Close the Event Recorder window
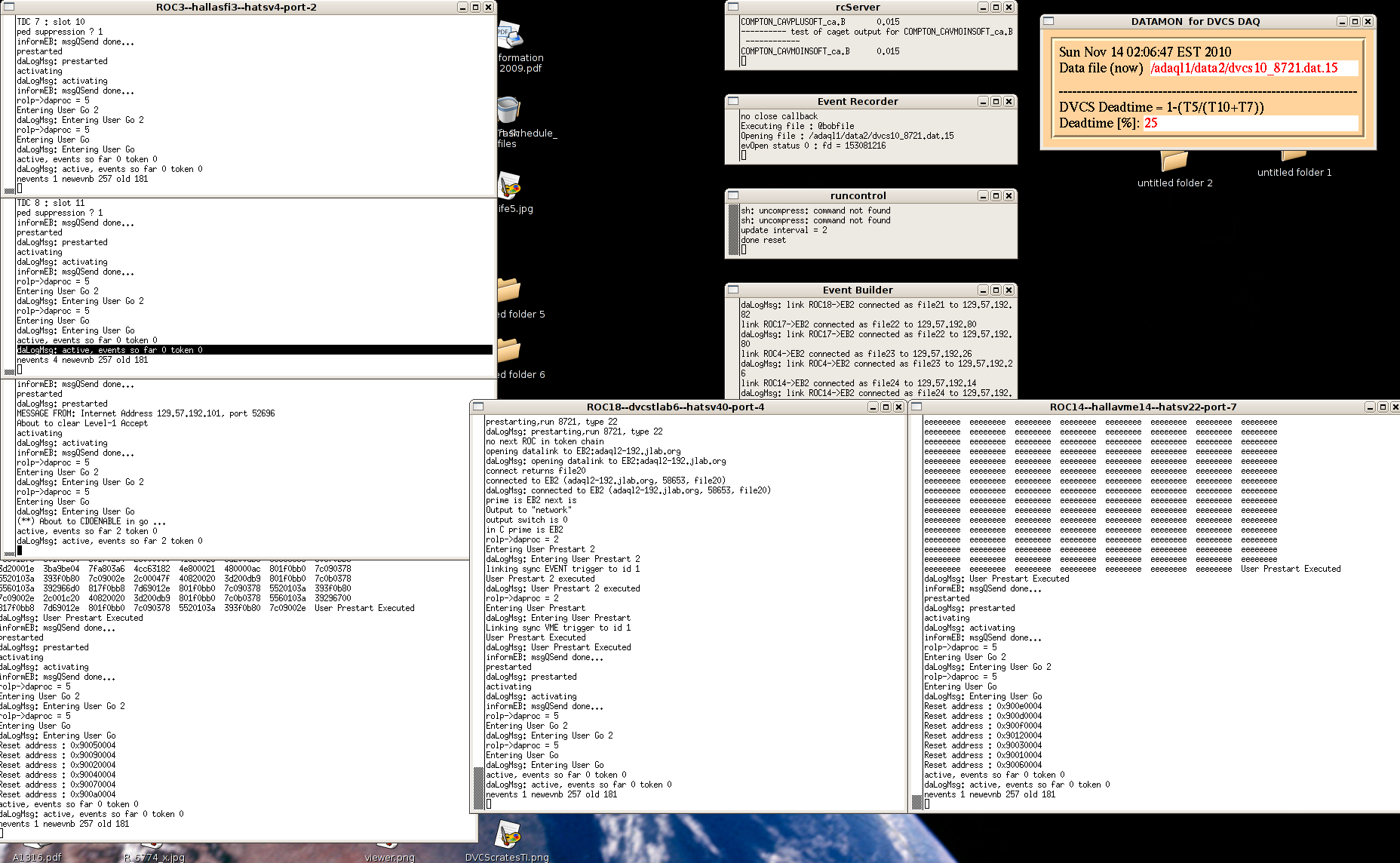This screenshot has height=863, width=1400. coord(1009,101)
